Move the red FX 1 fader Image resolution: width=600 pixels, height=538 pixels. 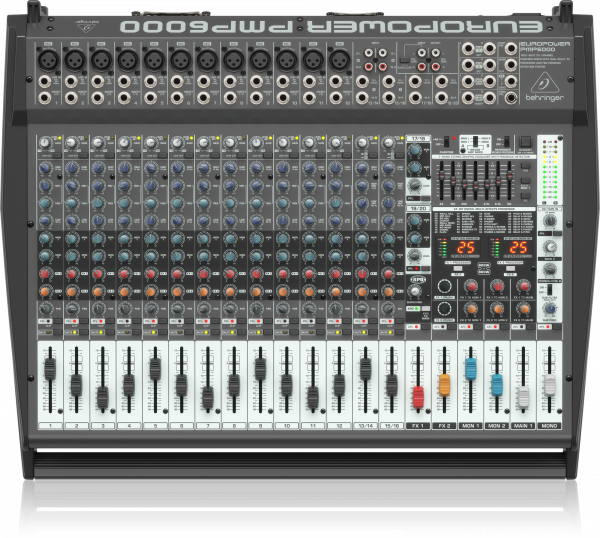click(x=418, y=397)
